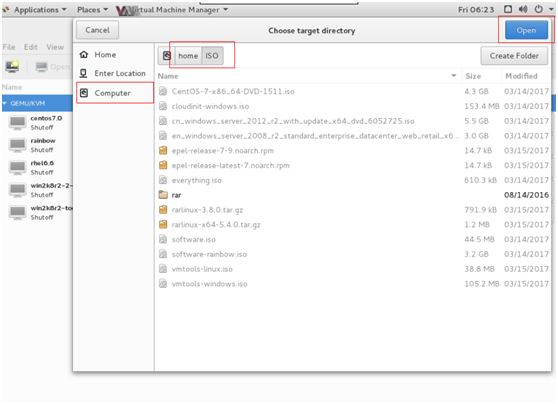This screenshot has width=558, height=404.
Task: Click the icon next to CentOS-7-x86_64-DVD-1511.iso
Action: (163, 91)
